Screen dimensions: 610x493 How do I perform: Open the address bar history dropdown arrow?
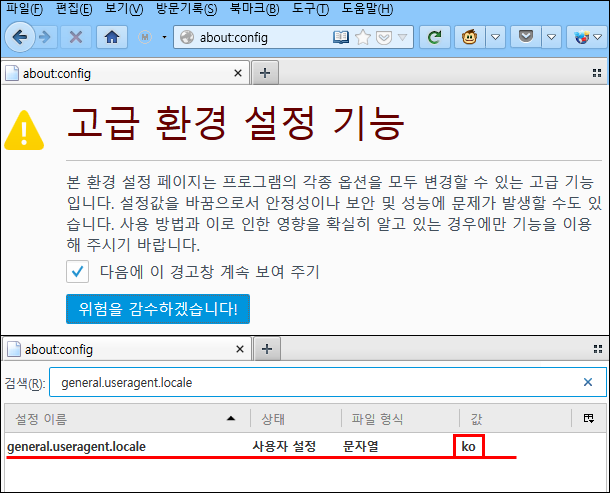[x=403, y=37]
